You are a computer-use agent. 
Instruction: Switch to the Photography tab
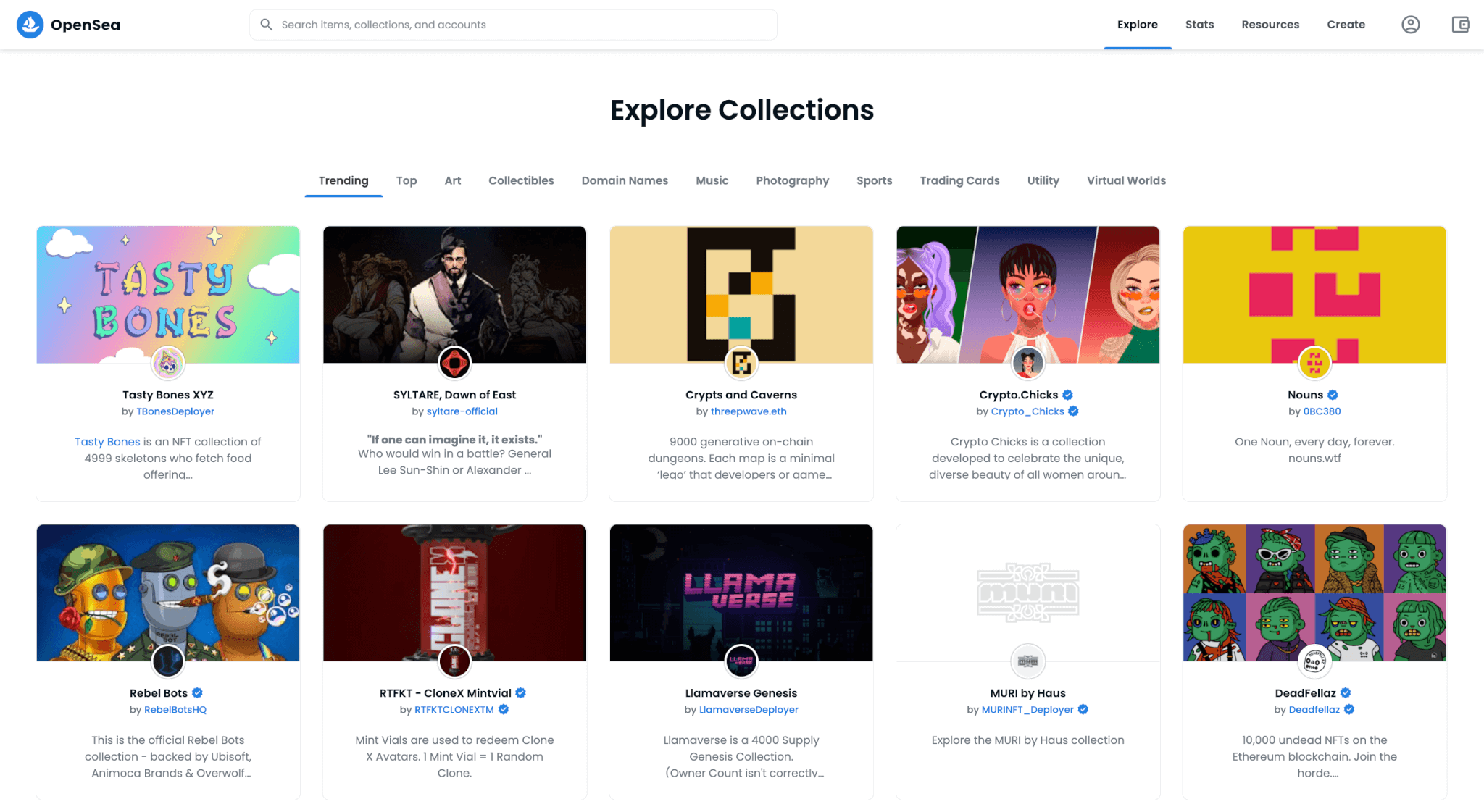(x=792, y=180)
